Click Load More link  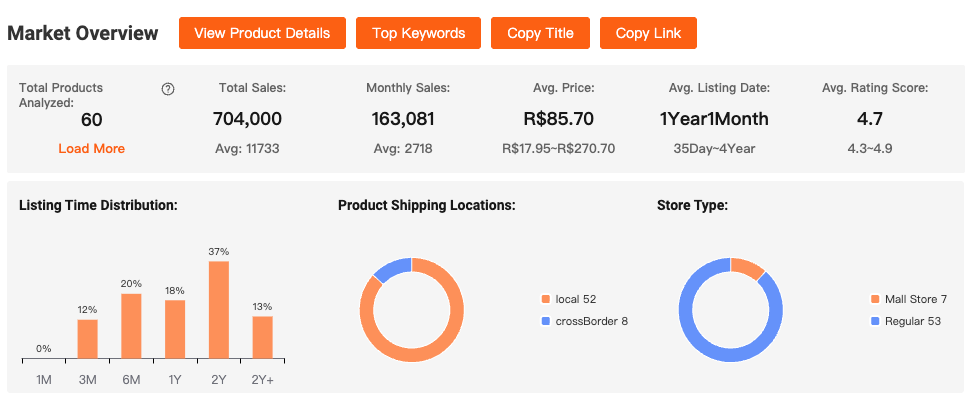pyautogui.click(x=92, y=148)
